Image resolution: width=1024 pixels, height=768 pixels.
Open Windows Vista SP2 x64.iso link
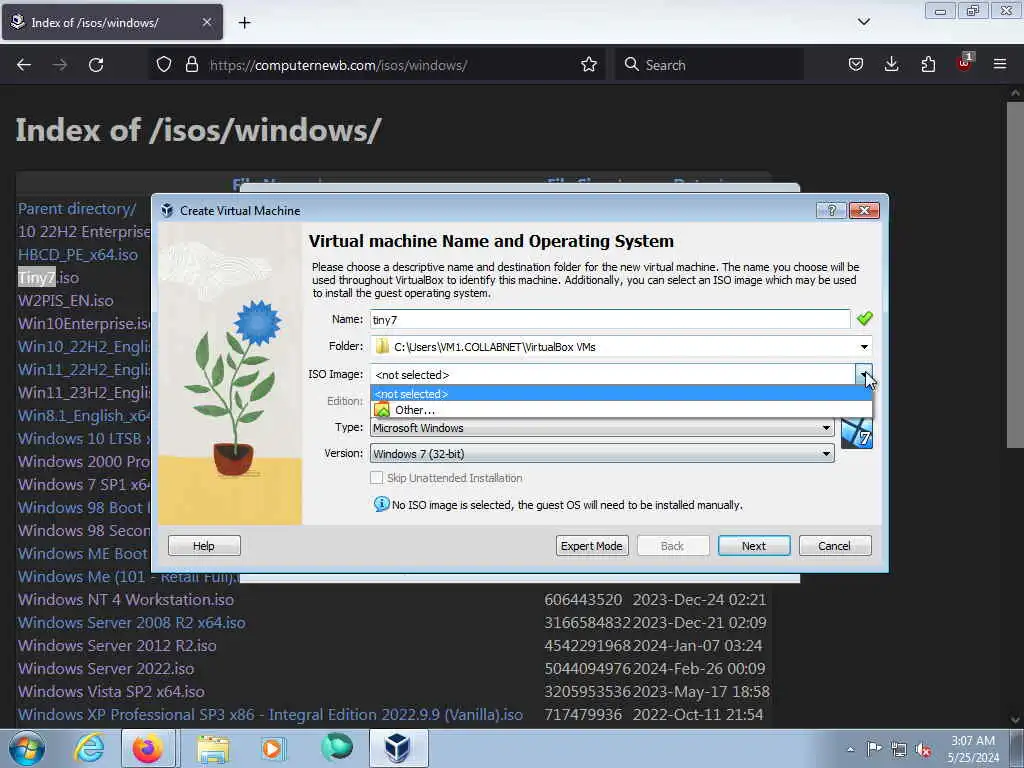[x=111, y=692]
